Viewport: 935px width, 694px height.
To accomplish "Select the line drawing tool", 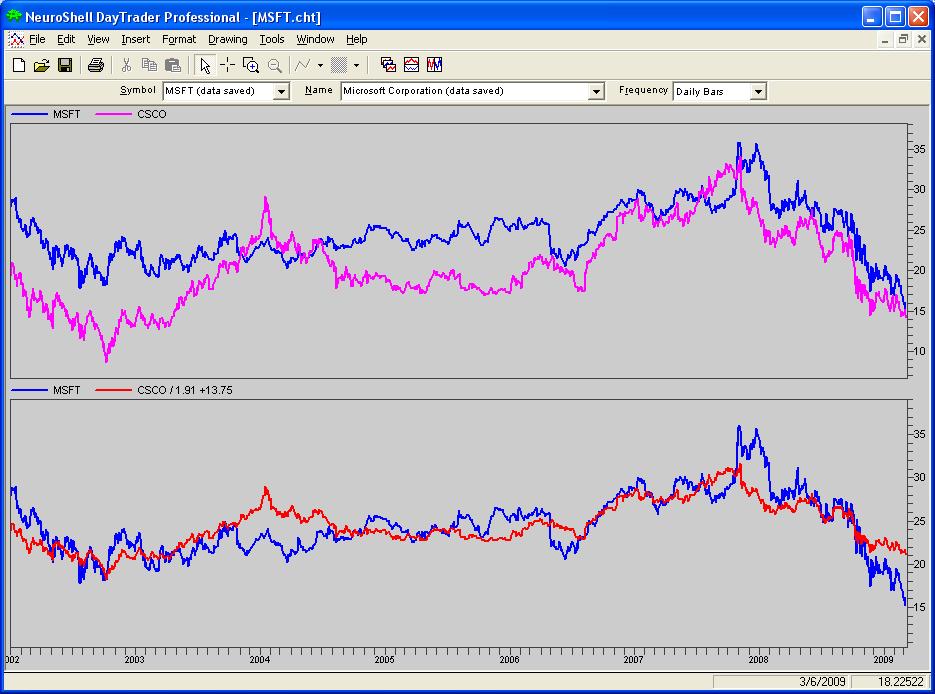I will [x=303, y=65].
